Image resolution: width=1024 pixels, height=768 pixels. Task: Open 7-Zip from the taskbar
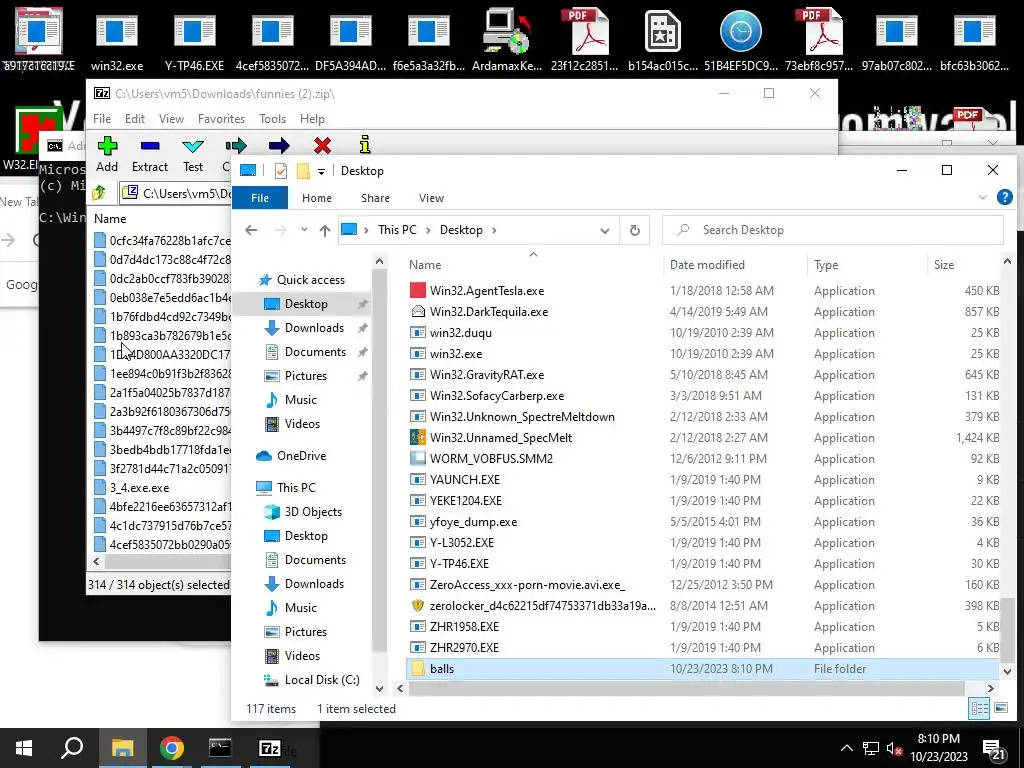pos(270,748)
